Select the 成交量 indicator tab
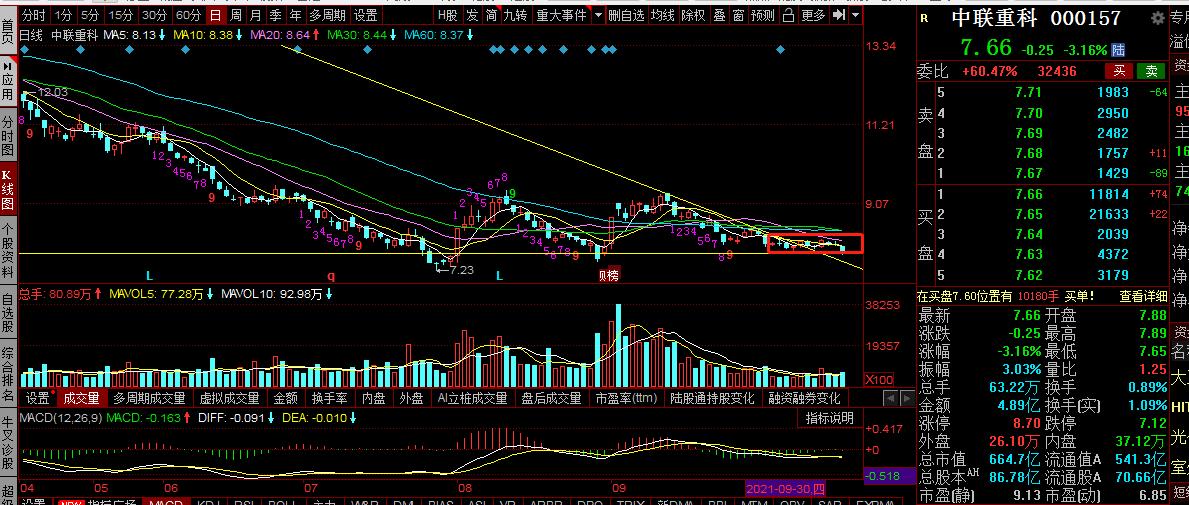Image resolution: width=1189 pixels, height=505 pixels. pyautogui.click(x=82, y=397)
